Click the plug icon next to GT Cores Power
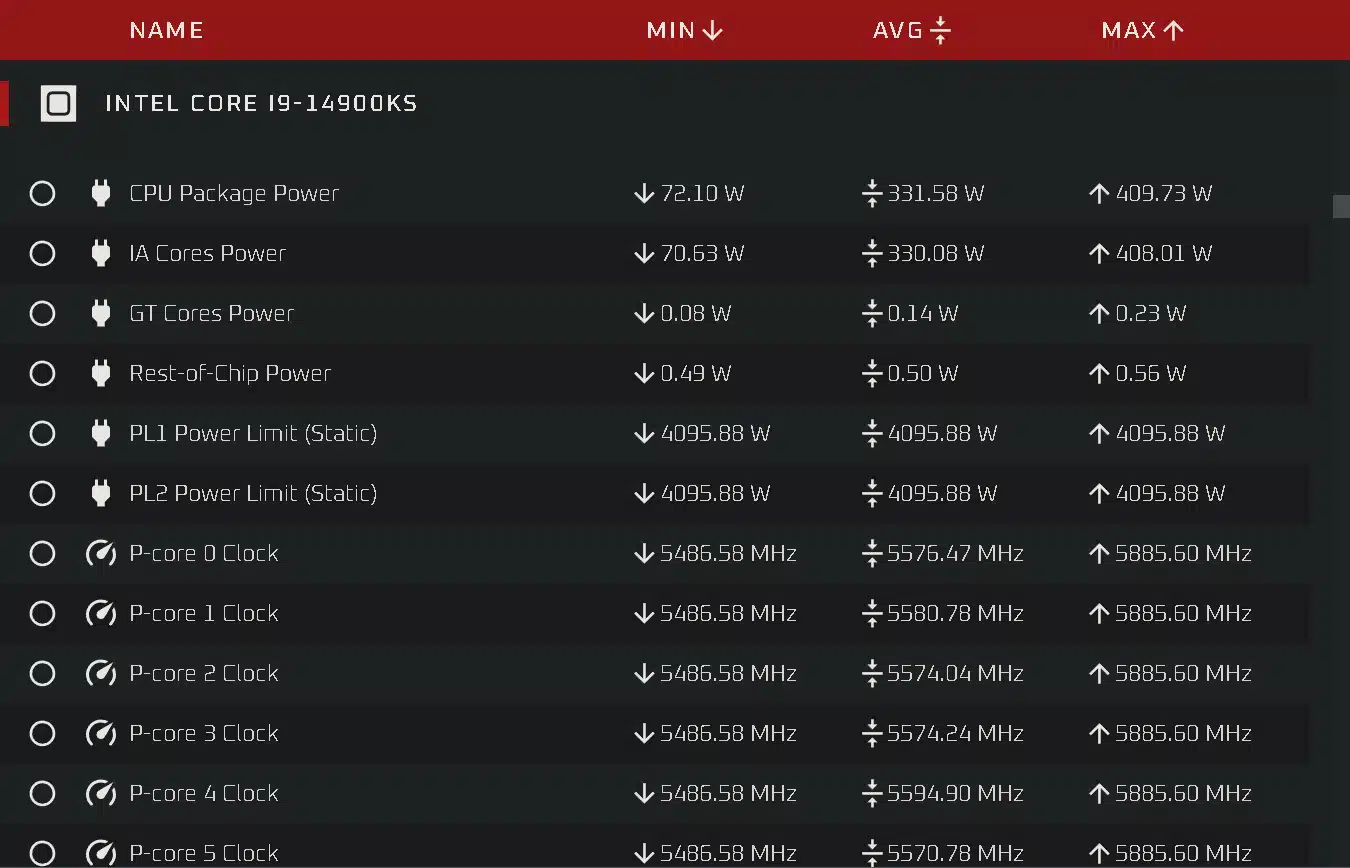This screenshot has height=868, width=1350. [100, 313]
